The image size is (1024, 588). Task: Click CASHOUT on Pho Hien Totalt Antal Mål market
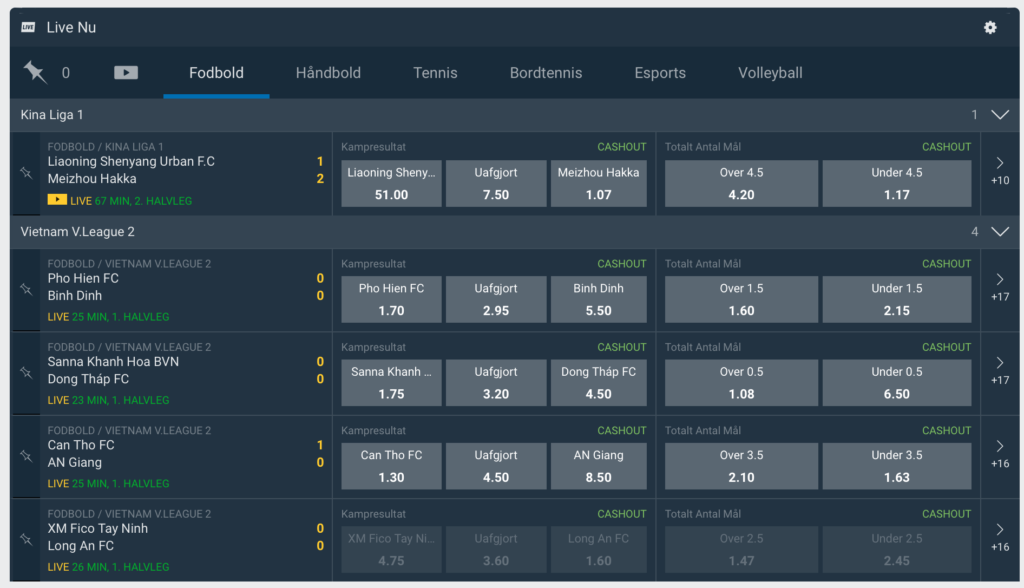pyautogui.click(x=946, y=263)
